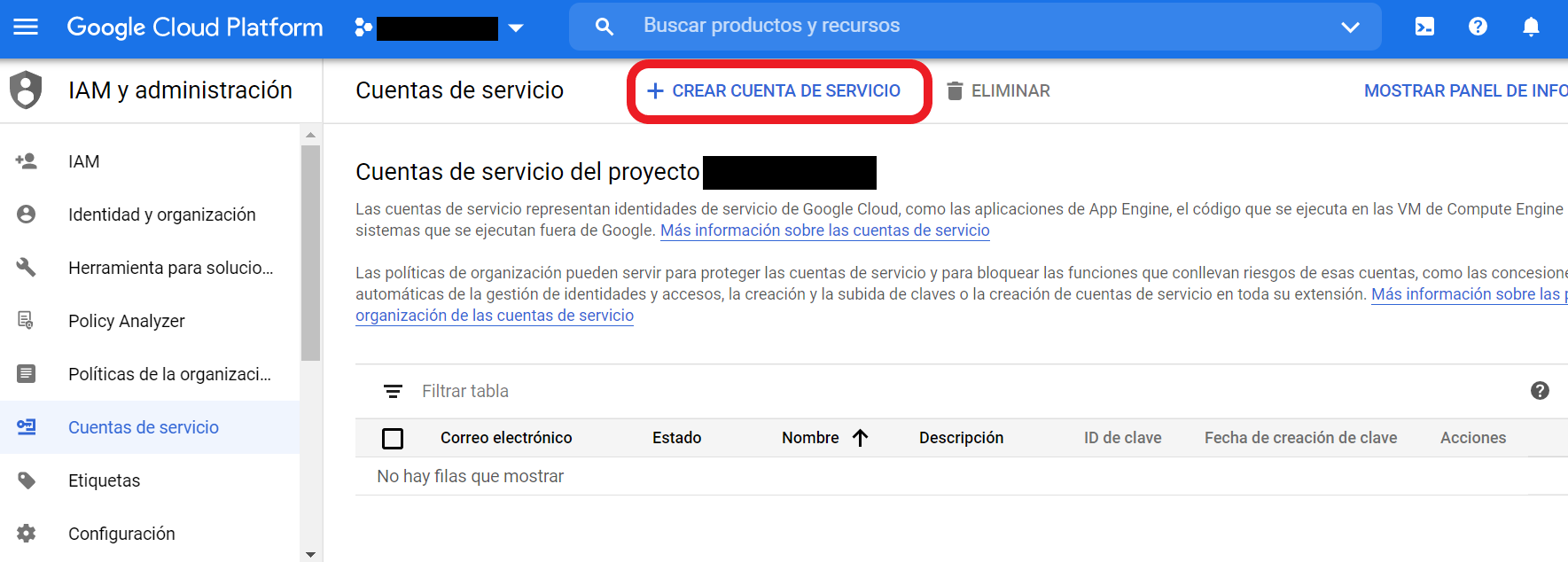Sort by Nombre column header
The image size is (1568, 562).
[x=810, y=438]
